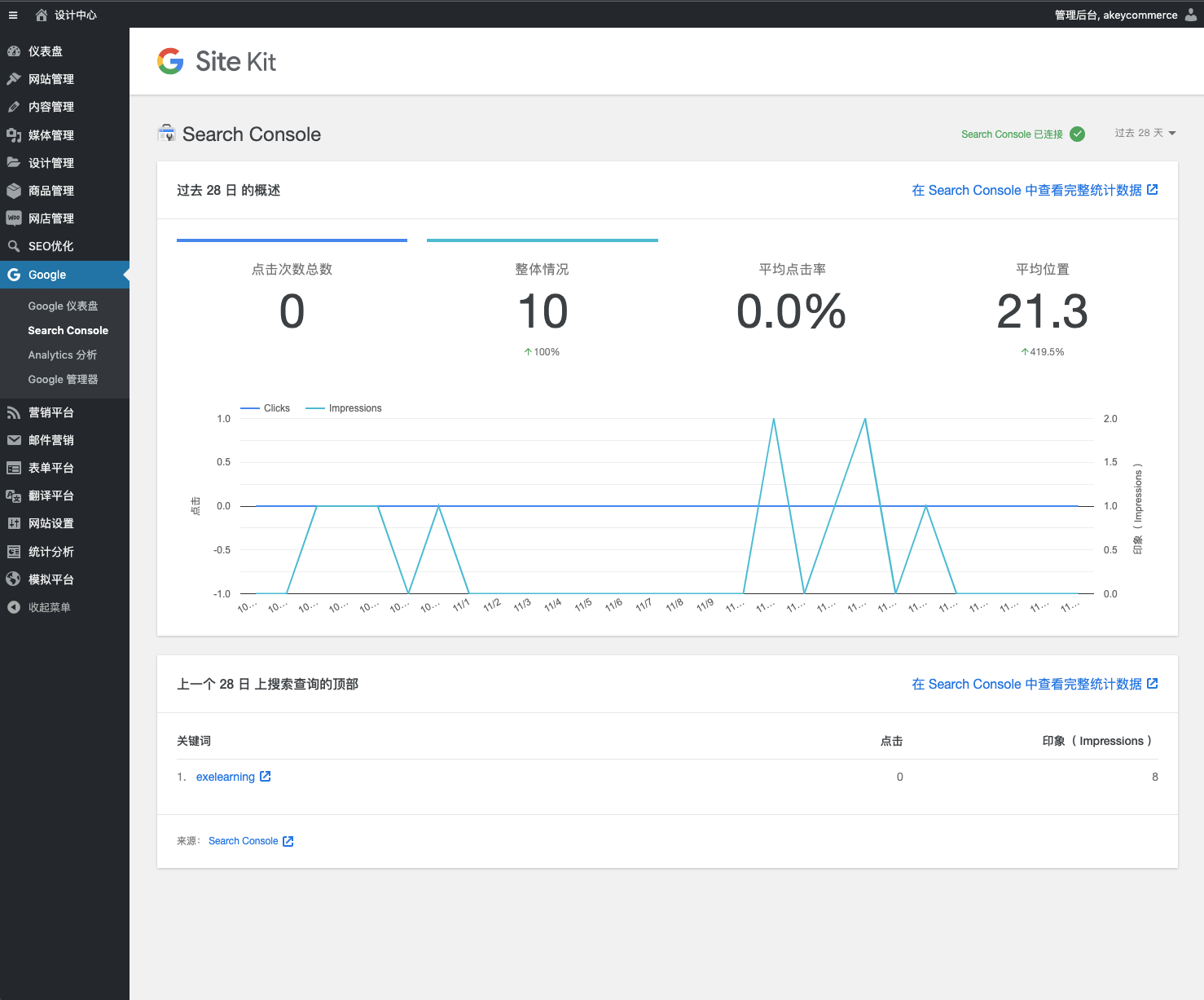Toggle the hamburger menu icon

[13, 15]
